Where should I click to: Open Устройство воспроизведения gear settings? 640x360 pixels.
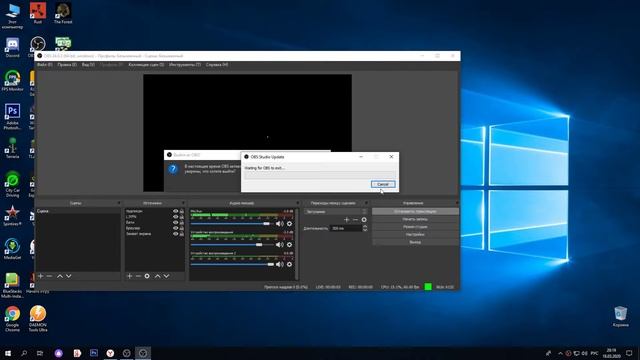(x=289, y=244)
